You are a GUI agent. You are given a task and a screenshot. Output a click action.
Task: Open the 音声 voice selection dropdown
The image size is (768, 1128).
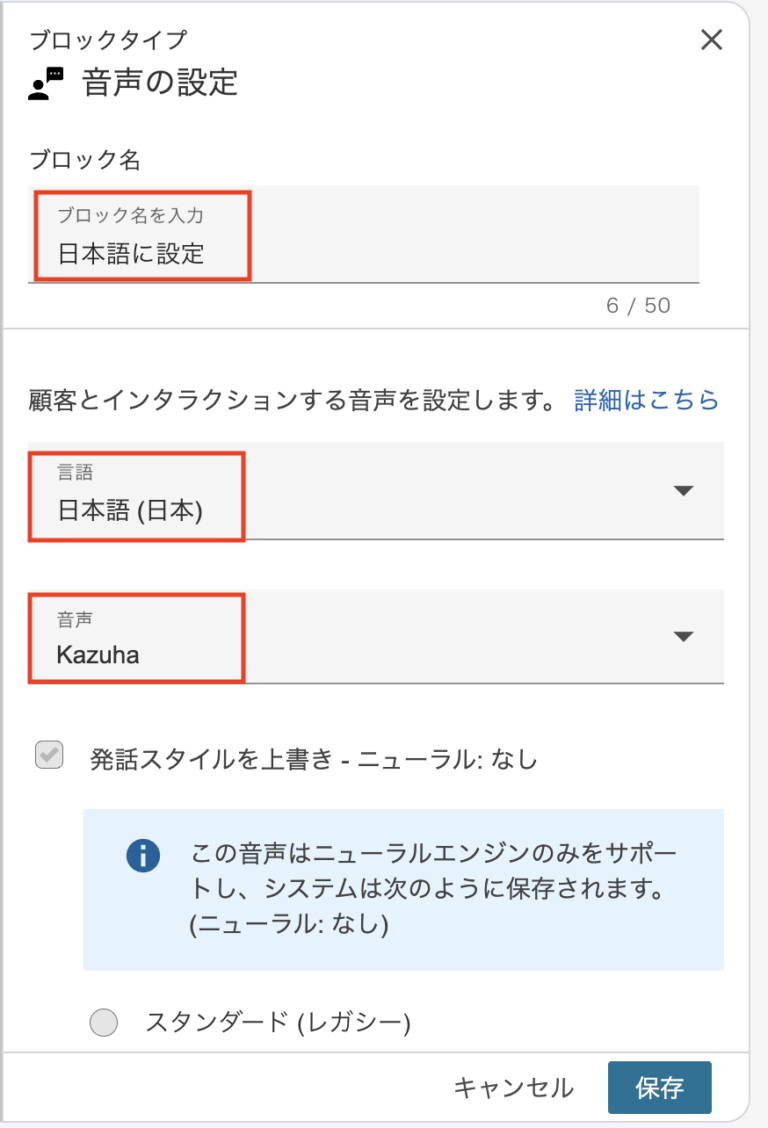pos(684,637)
